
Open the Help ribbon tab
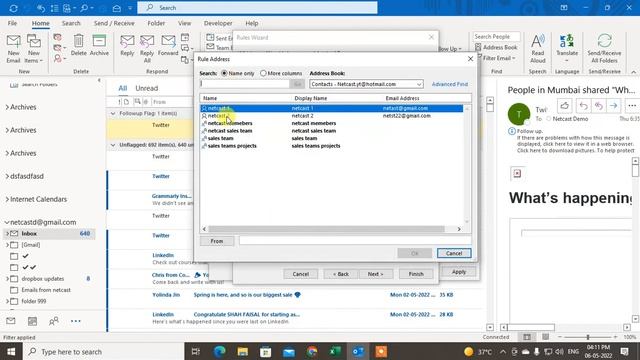tap(251, 23)
